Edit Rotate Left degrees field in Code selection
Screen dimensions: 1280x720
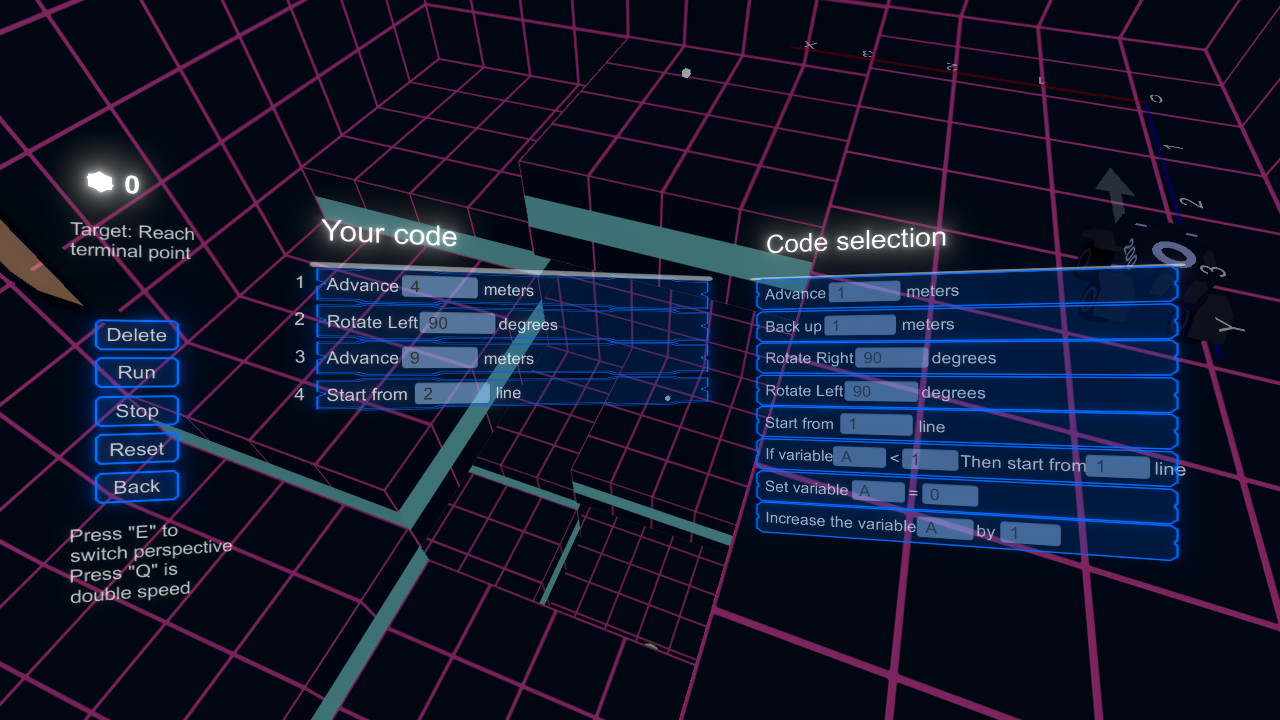(x=881, y=391)
